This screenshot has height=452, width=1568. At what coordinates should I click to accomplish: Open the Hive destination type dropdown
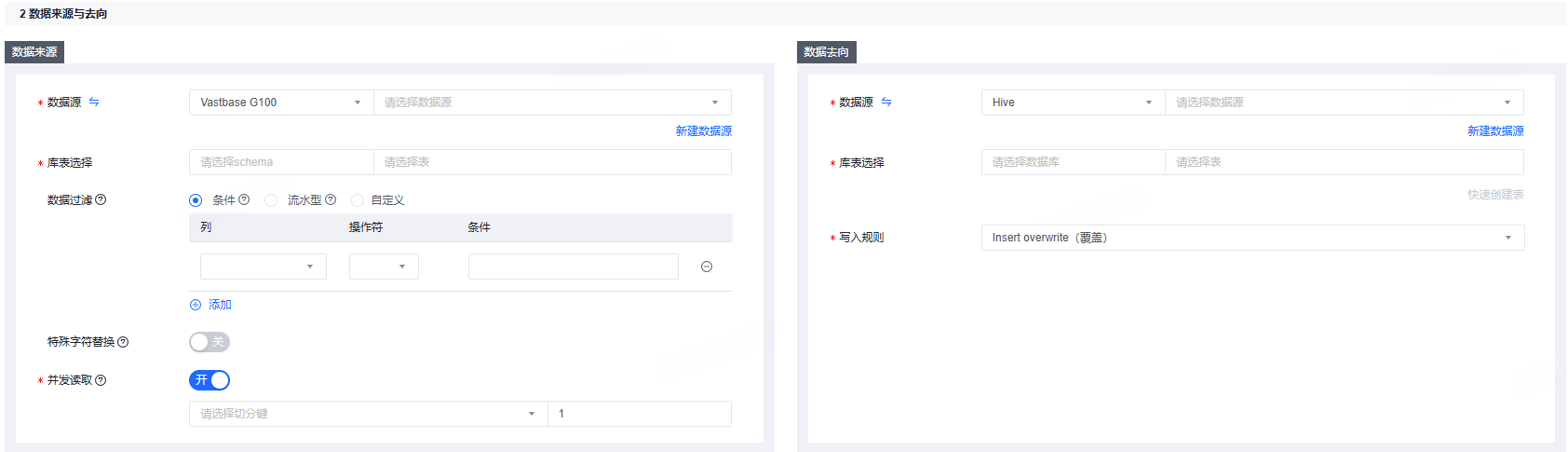point(1073,103)
